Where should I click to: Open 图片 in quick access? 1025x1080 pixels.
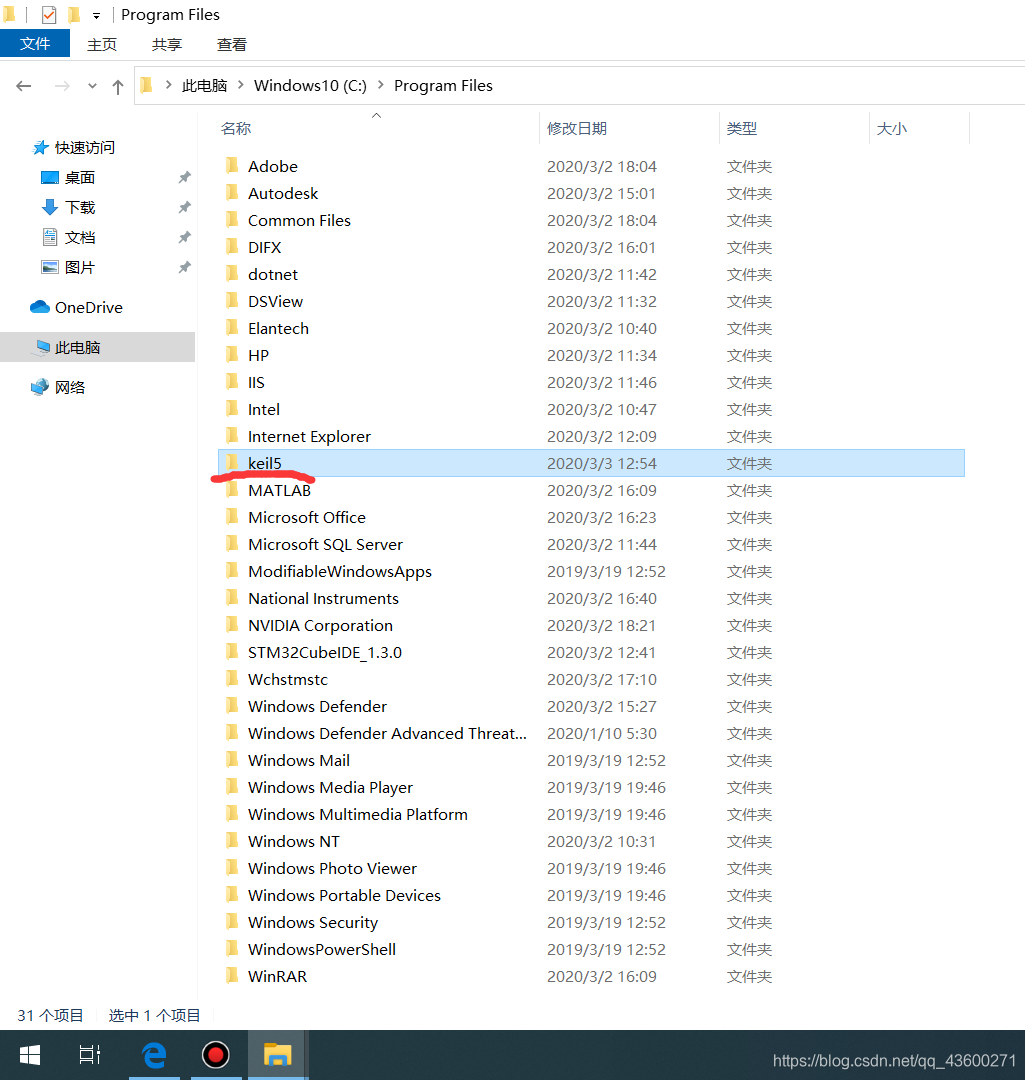click(x=80, y=267)
